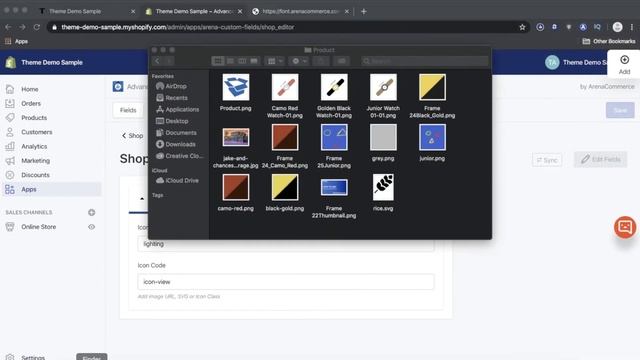This screenshot has width=640, height=360.
Task: Open the chat support bubble
Action: pos(625,227)
